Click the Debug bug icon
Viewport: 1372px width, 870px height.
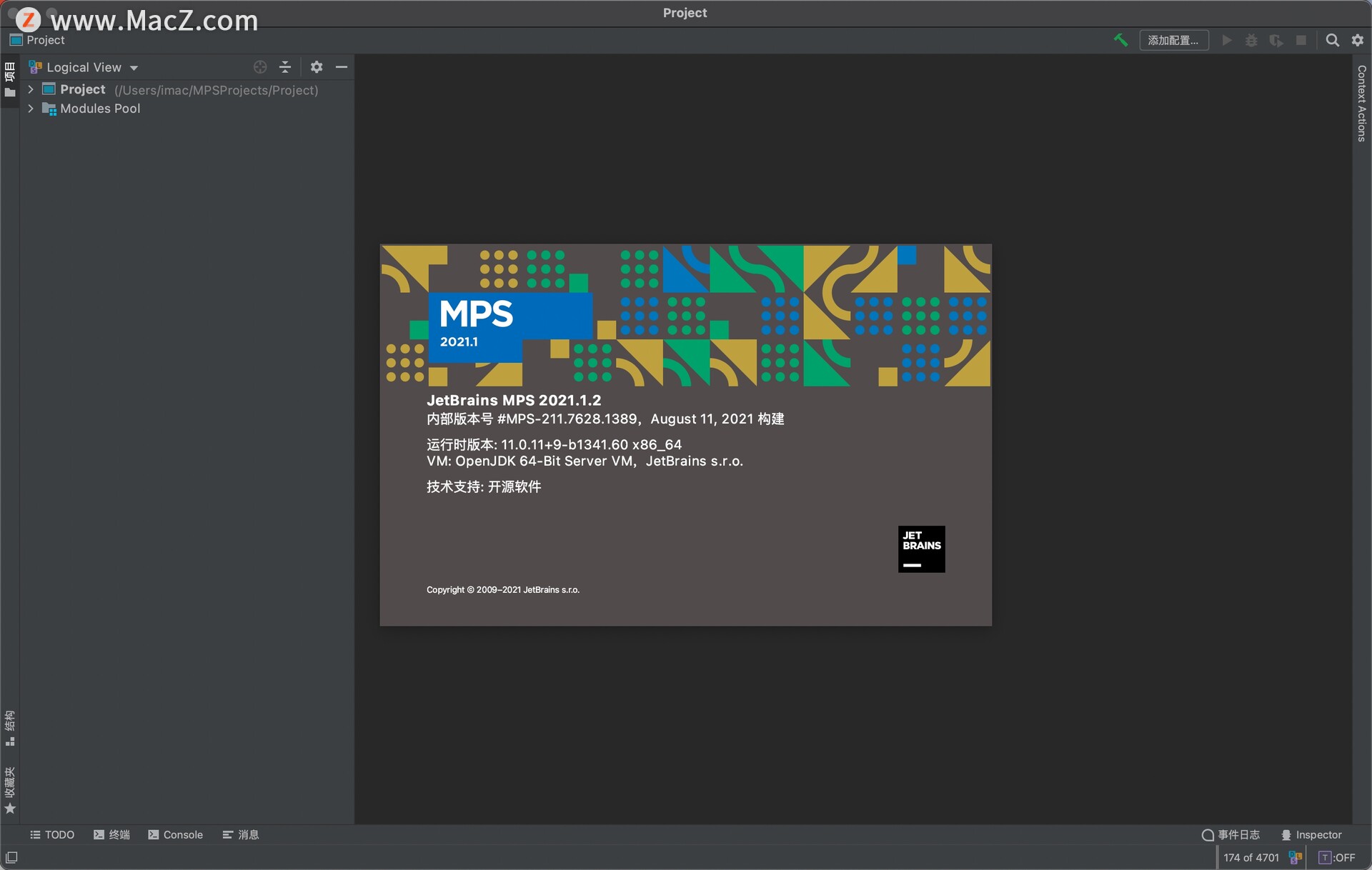click(1251, 41)
